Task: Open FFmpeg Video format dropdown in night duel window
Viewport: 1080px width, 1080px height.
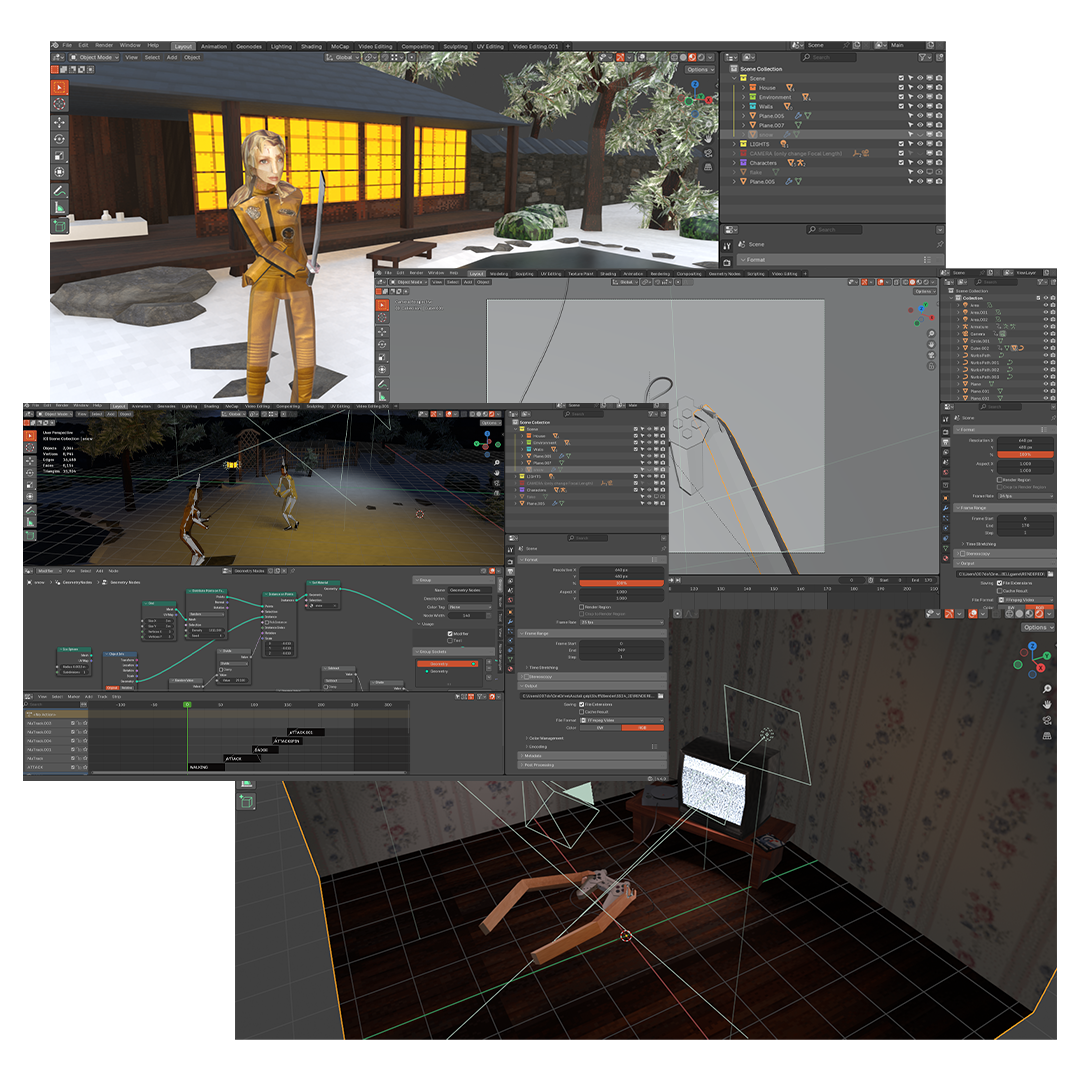Action: point(623,720)
